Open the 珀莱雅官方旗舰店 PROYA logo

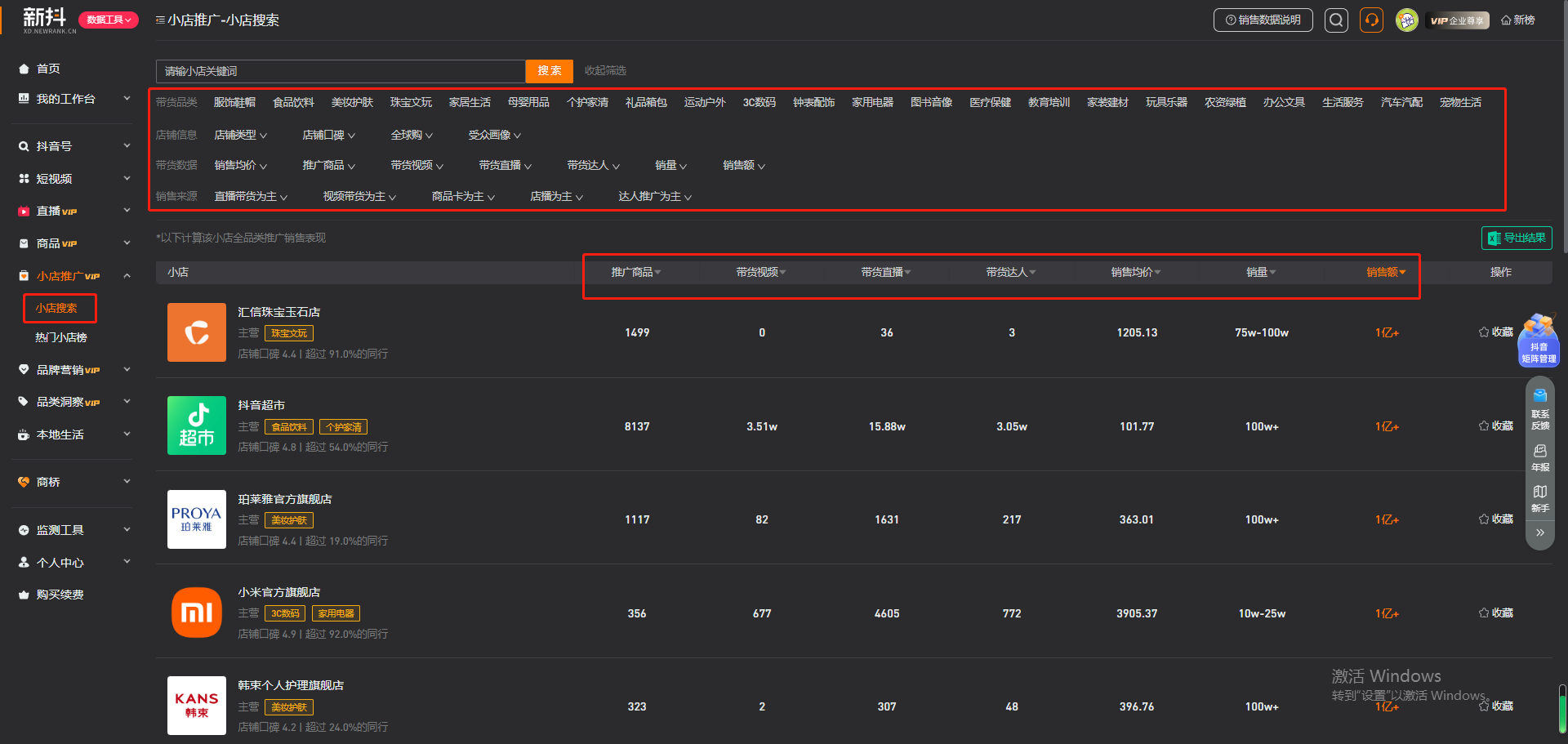point(197,519)
